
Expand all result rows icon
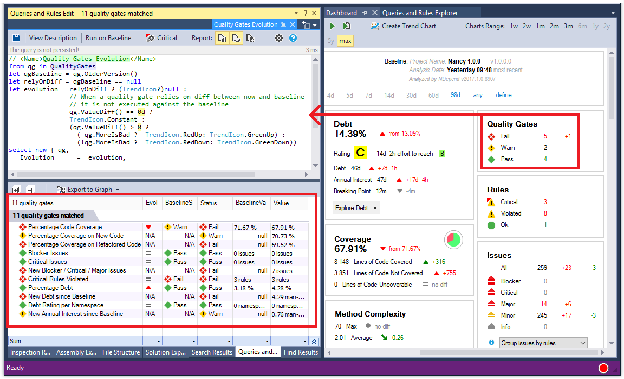click(x=16, y=190)
